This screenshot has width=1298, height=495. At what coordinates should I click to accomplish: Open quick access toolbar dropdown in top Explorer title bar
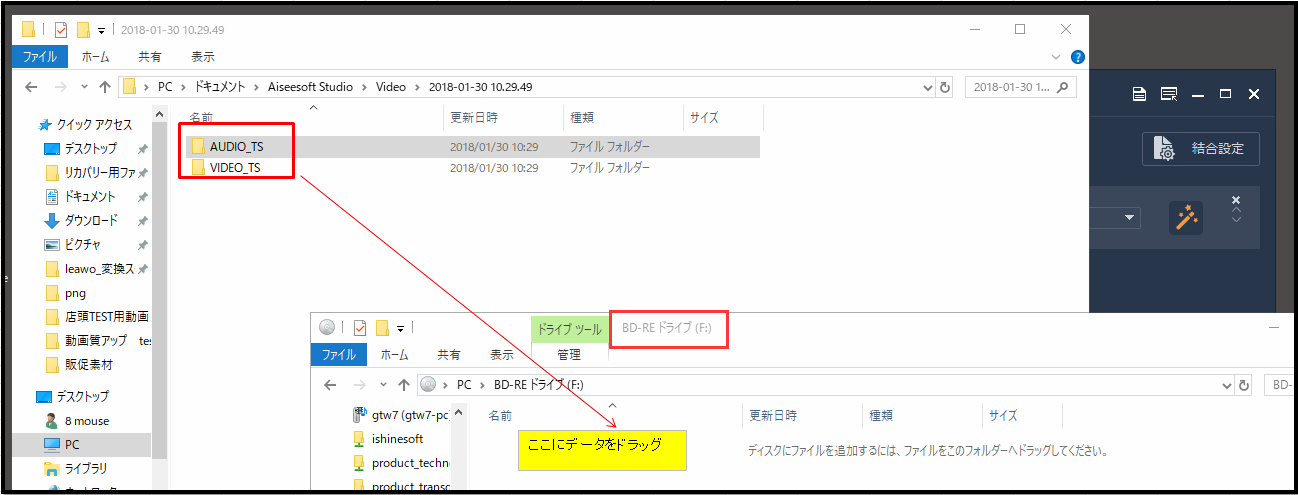[102, 30]
